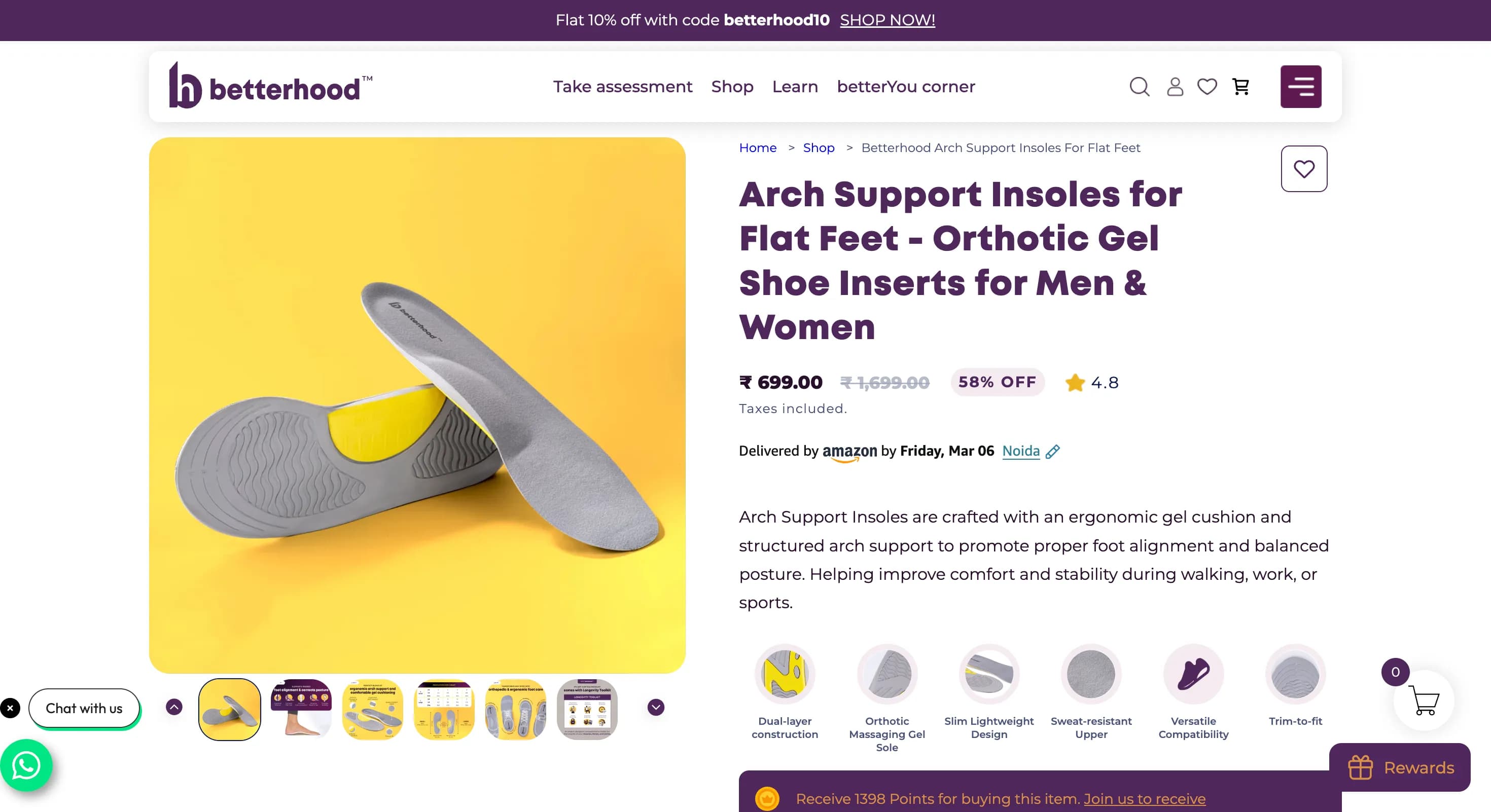Click the SHOP NOW! promo link
Screen dimensions: 1491x812
[886, 20]
